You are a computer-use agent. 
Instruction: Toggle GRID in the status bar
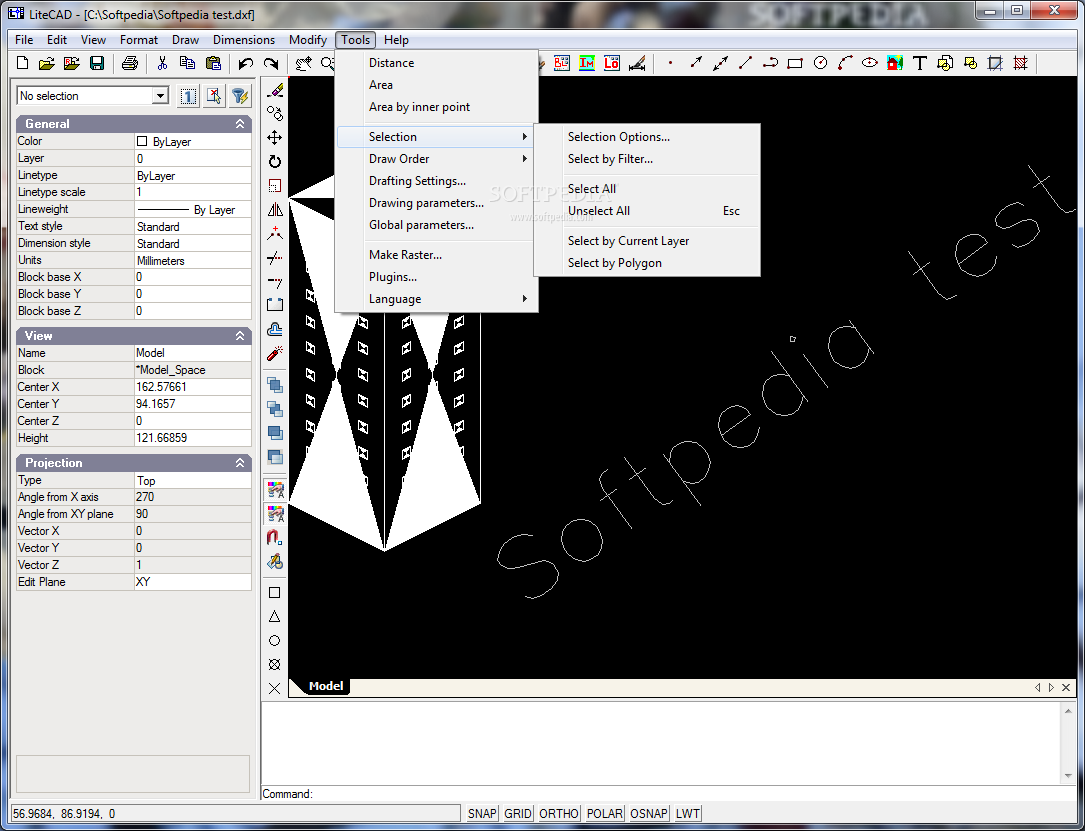click(x=518, y=814)
